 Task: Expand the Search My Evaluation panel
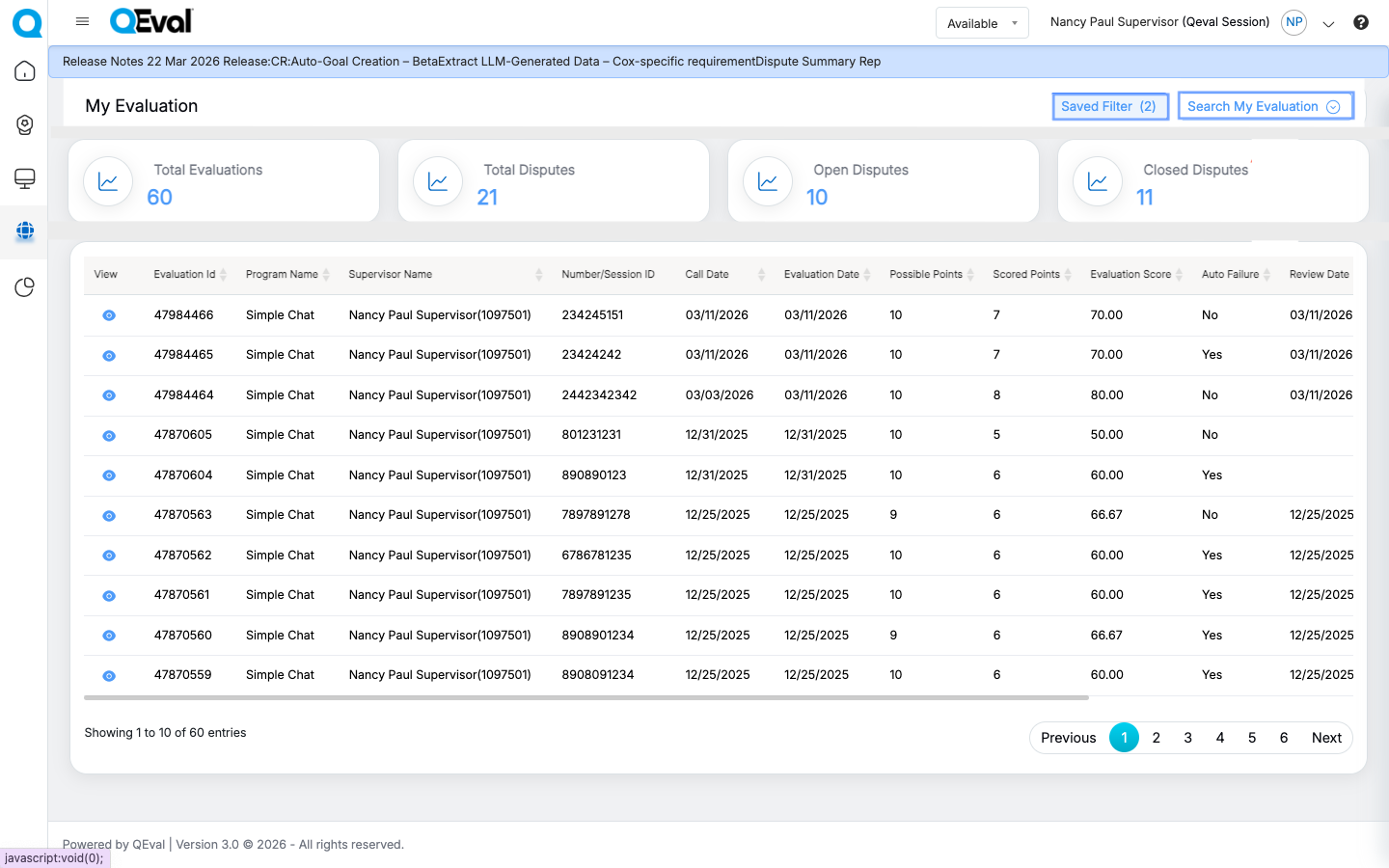pos(1265,106)
